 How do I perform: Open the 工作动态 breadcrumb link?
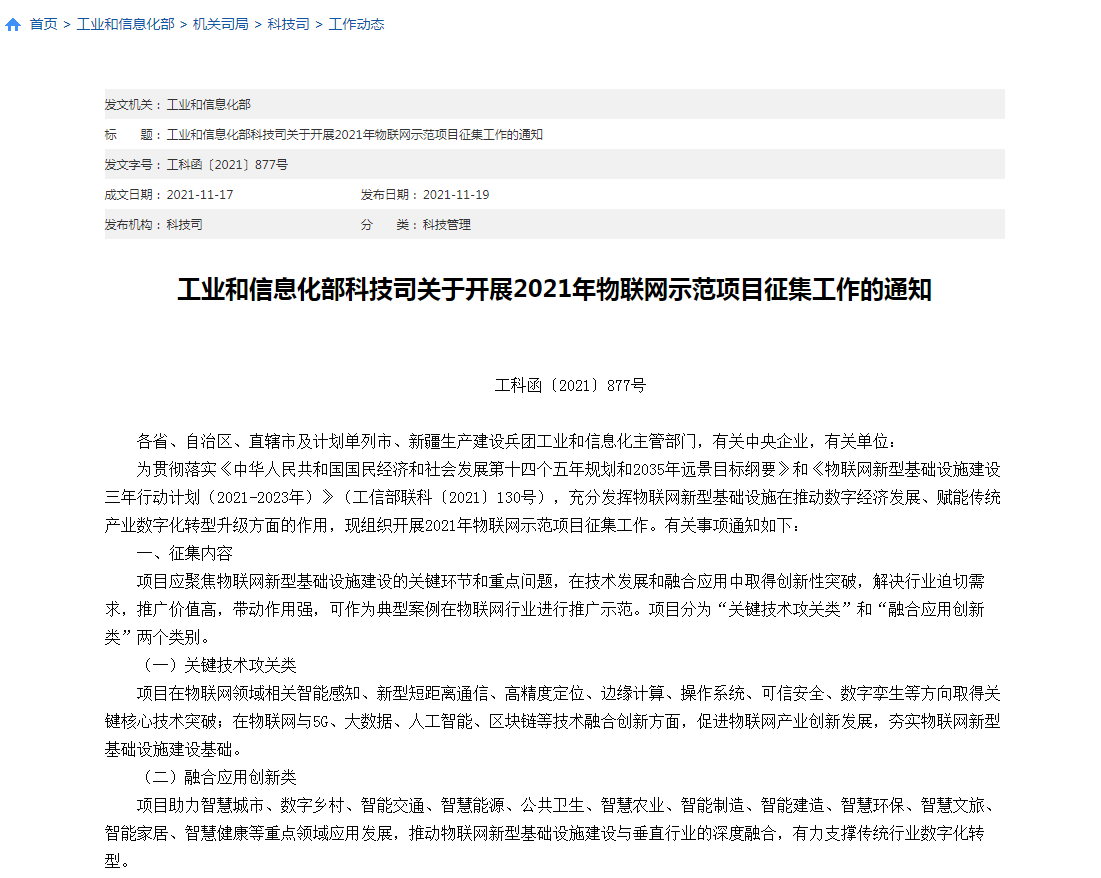[357, 25]
